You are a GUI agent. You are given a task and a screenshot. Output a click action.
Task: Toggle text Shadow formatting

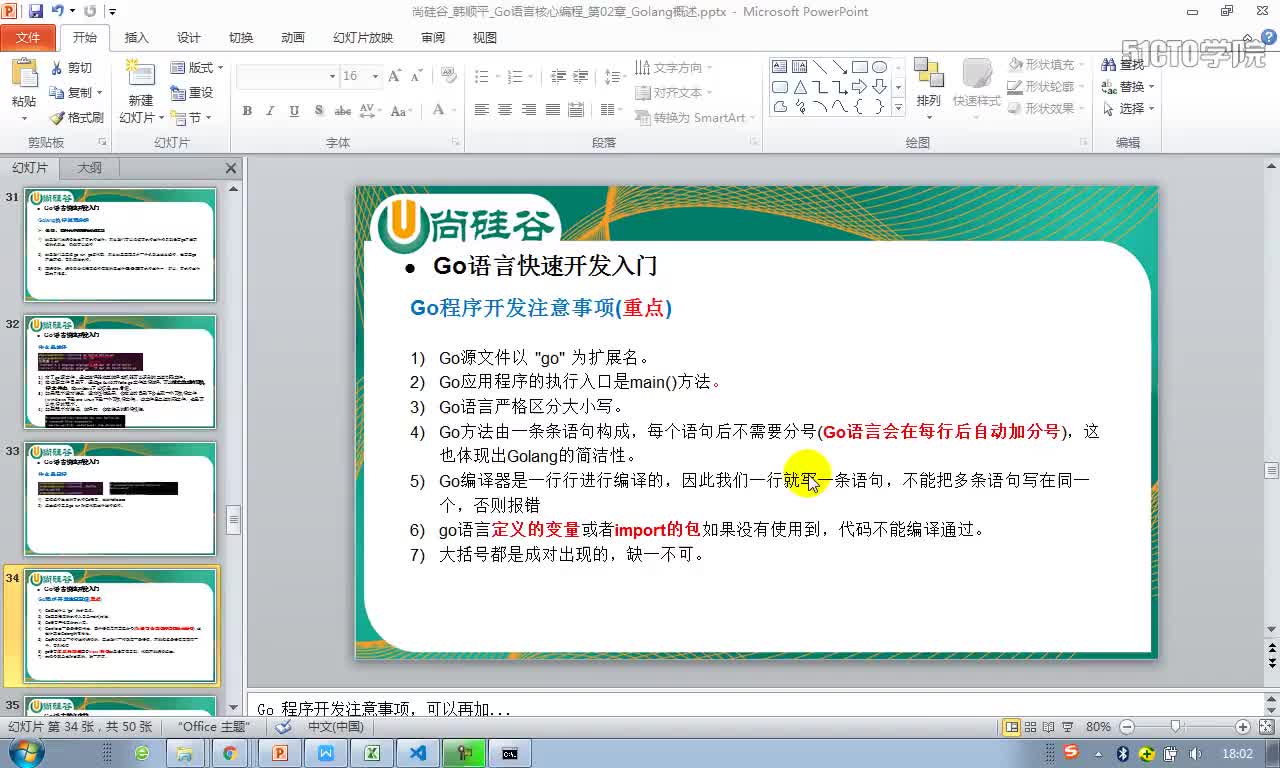tap(318, 110)
